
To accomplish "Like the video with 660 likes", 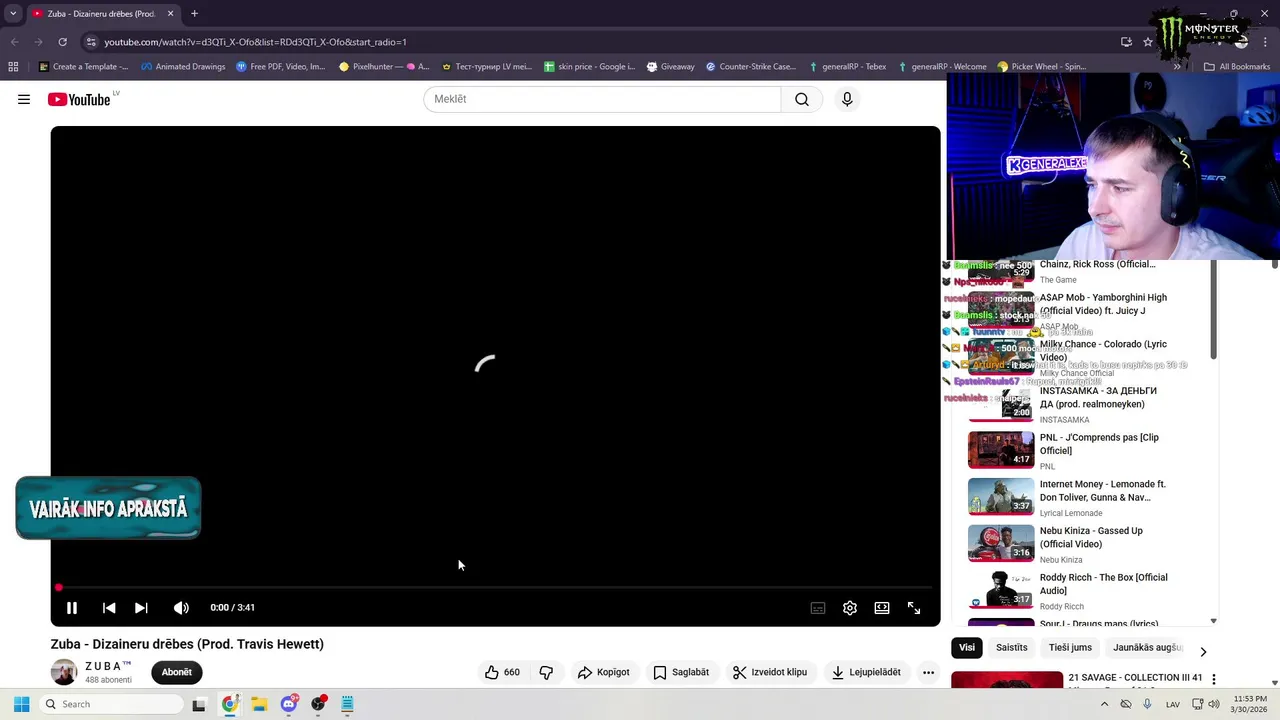I will click(502, 672).
